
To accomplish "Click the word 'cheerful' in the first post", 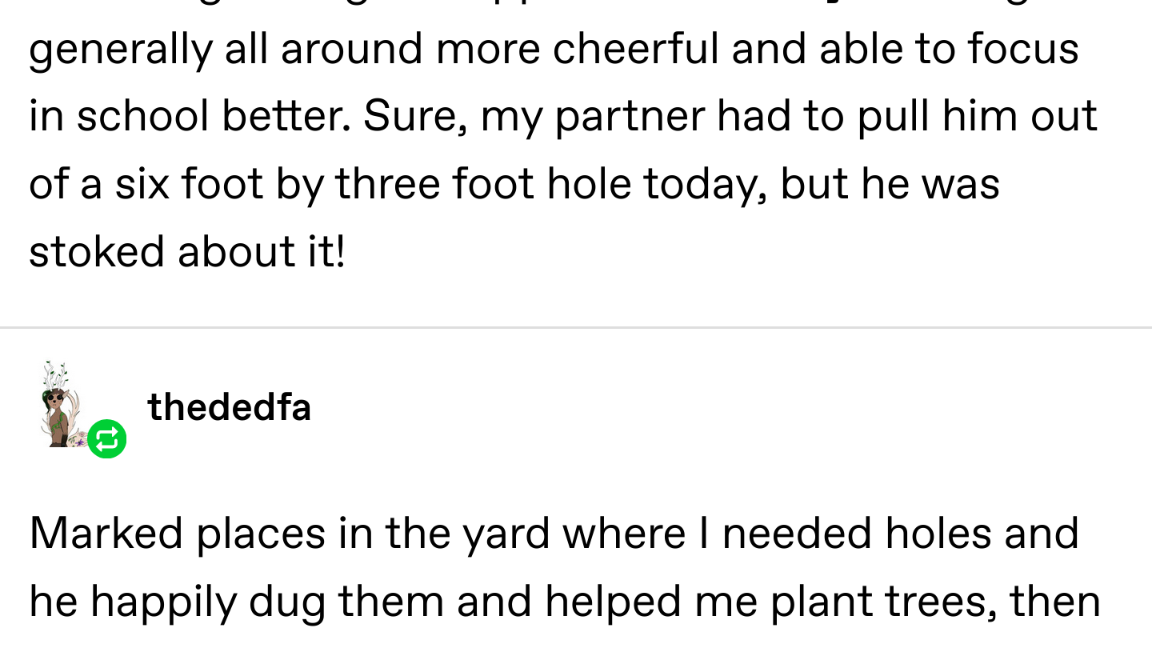I will click(x=636, y=49).
